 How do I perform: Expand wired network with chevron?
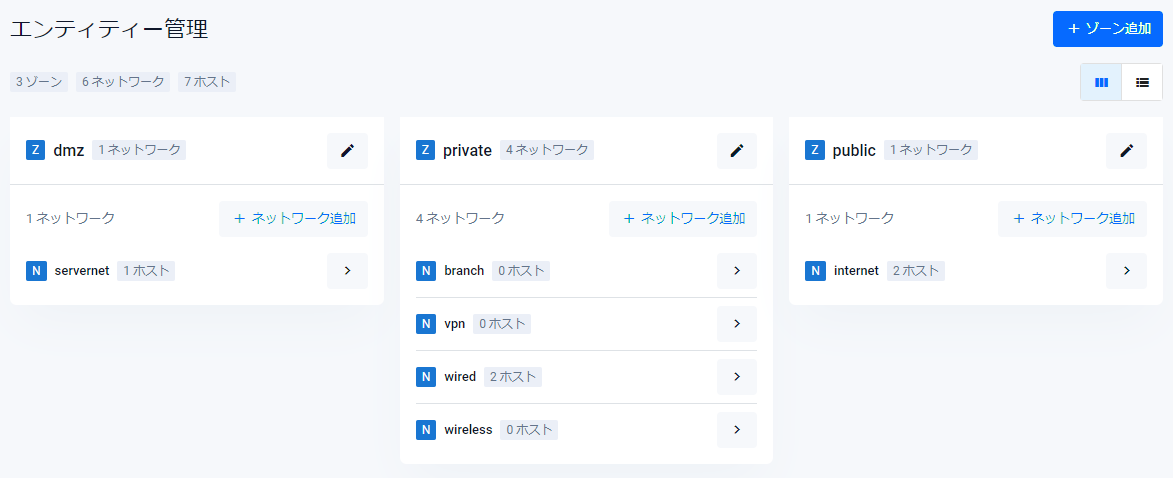point(737,377)
